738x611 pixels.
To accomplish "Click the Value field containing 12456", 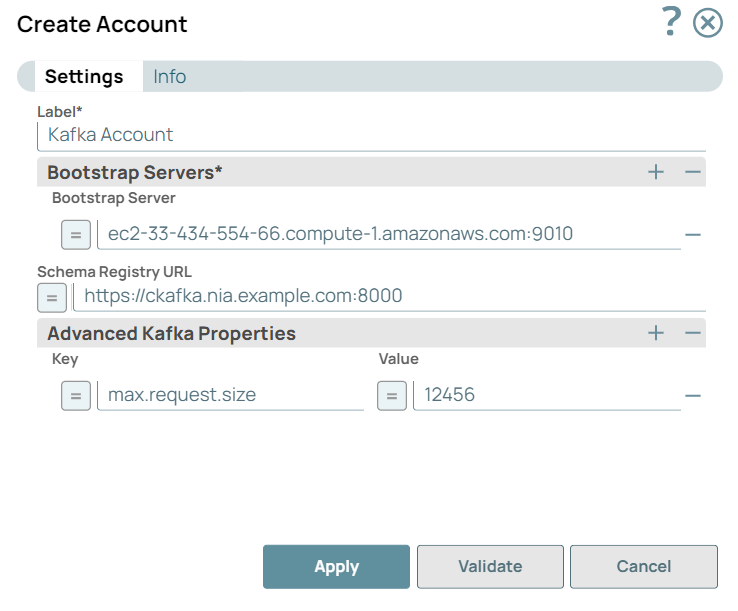I will coord(547,395).
